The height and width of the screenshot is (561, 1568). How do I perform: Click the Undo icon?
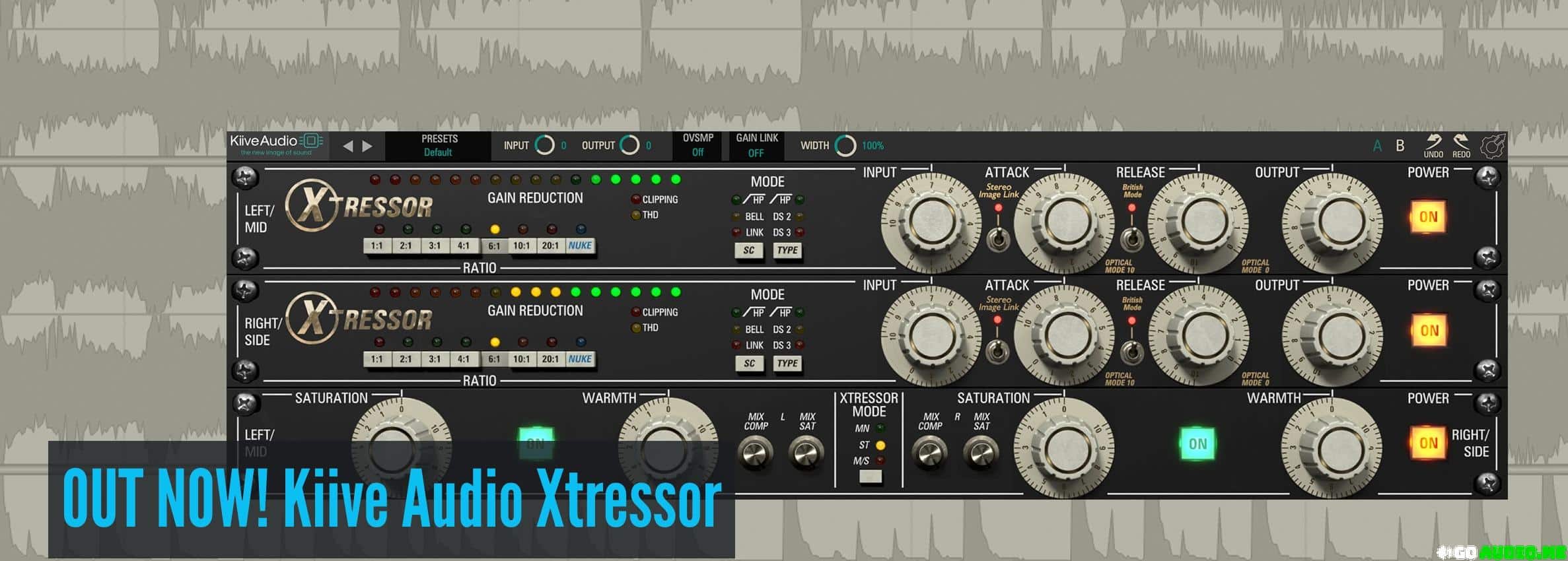(1433, 145)
